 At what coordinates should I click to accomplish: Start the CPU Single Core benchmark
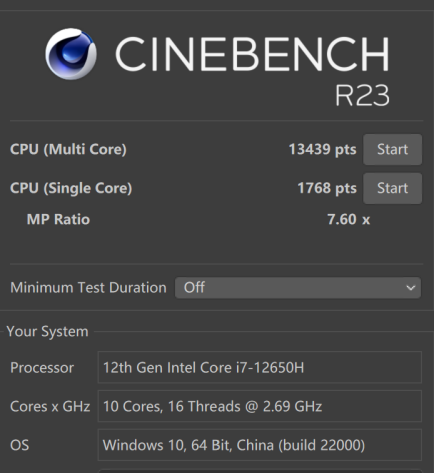pyautogui.click(x=392, y=188)
